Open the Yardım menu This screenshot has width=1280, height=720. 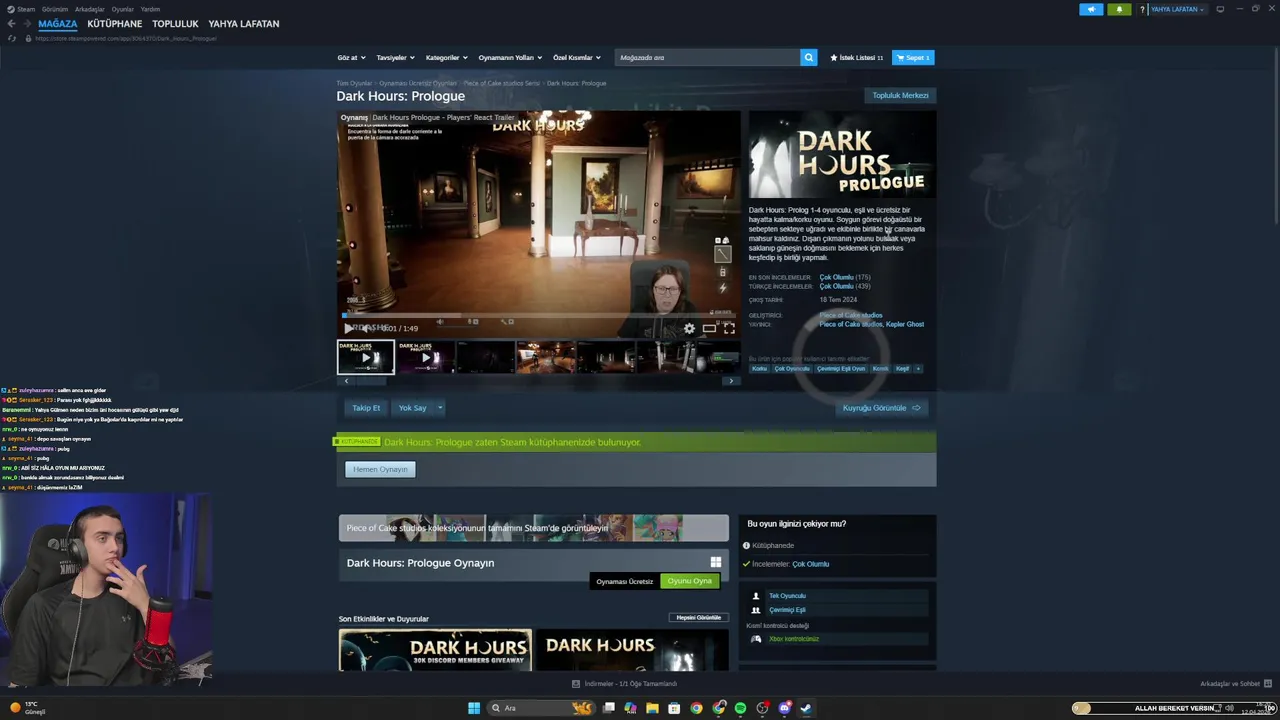tap(150, 9)
